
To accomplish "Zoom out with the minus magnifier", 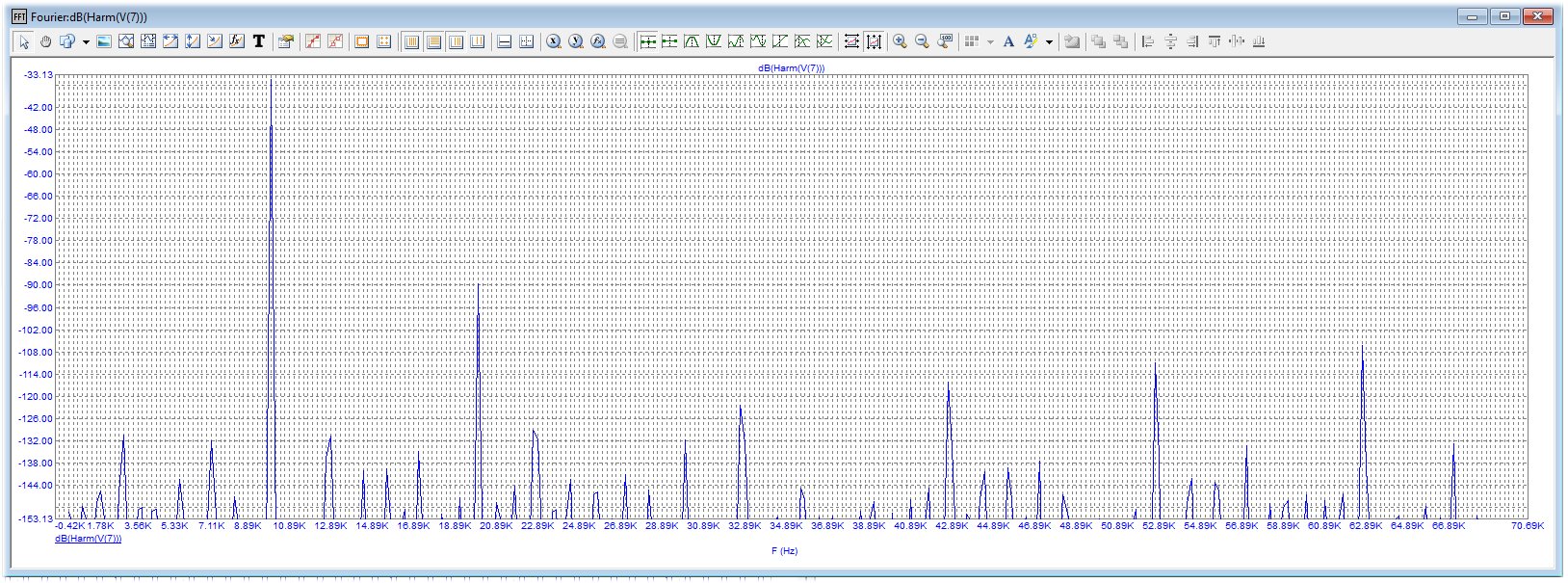I will (x=923, y=41).
